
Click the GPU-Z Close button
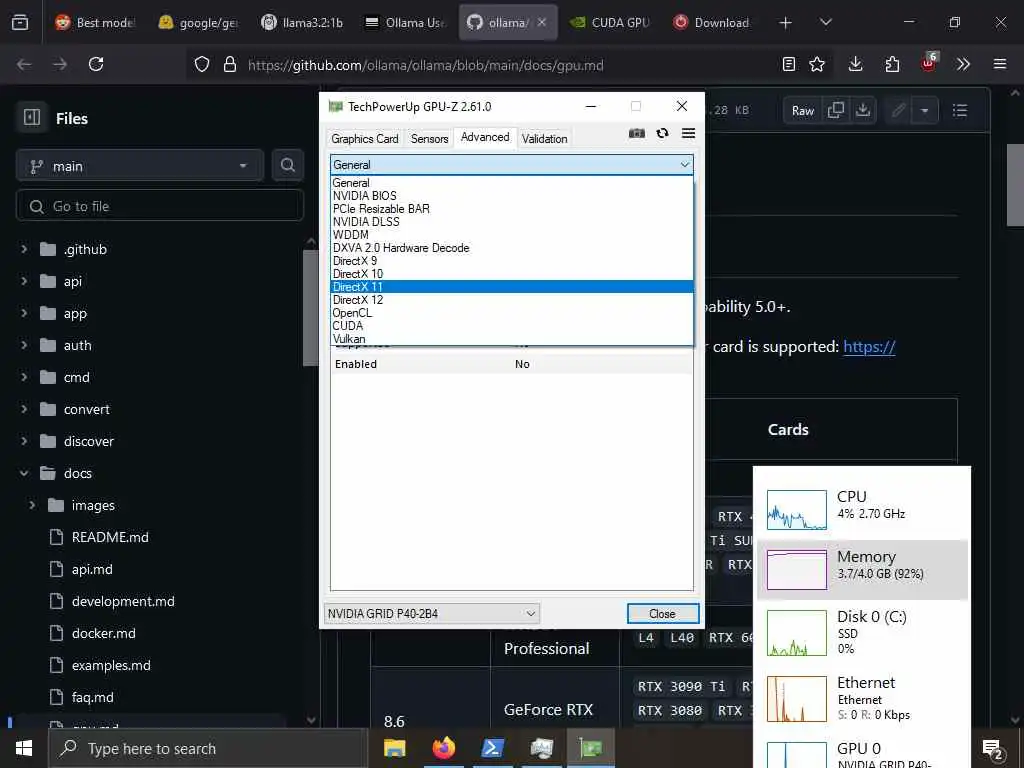[x=662, y=613]
